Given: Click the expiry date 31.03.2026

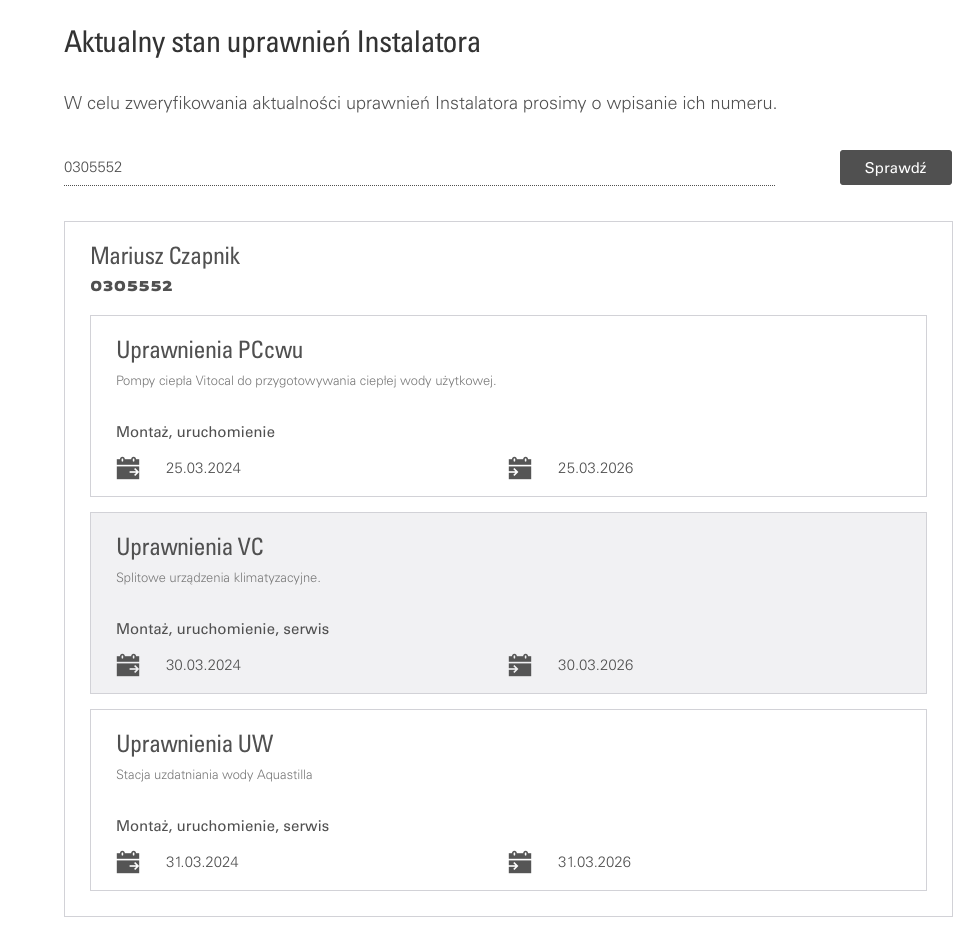Looking at the screenshot, I should pyautogui.click(x=594, y=862).
